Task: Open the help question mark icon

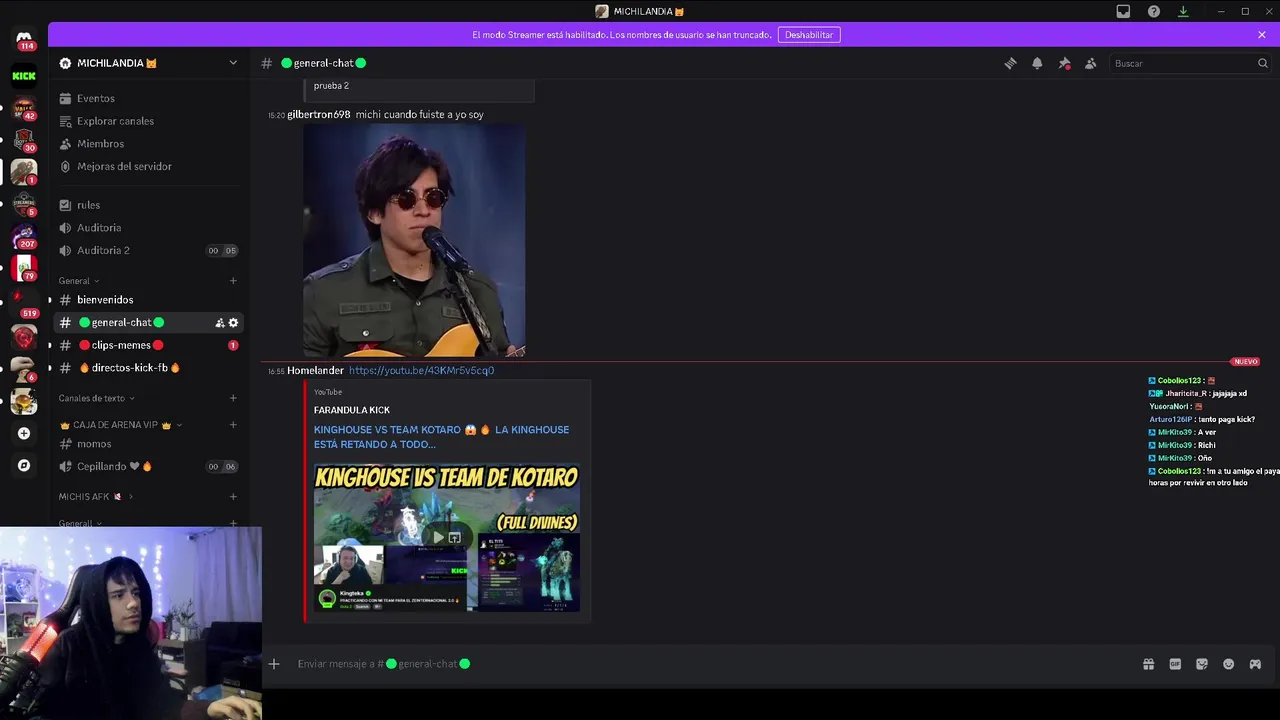Action: tap(1154, 11)
